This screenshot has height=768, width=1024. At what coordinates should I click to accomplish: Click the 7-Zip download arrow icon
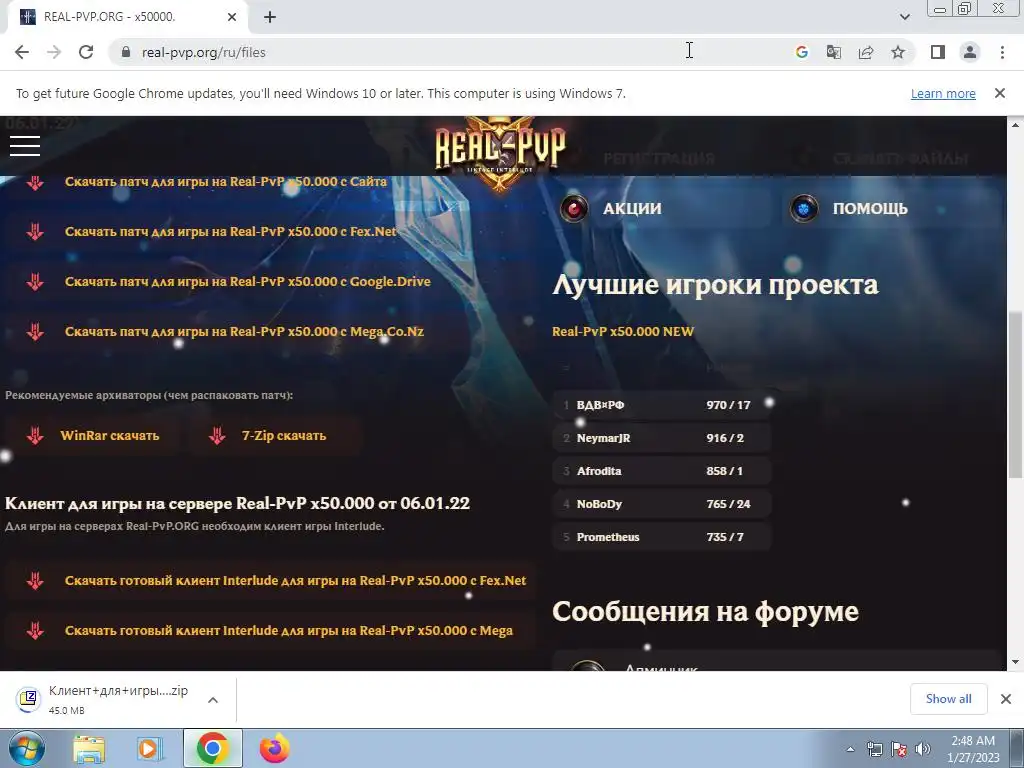point(217,436)
